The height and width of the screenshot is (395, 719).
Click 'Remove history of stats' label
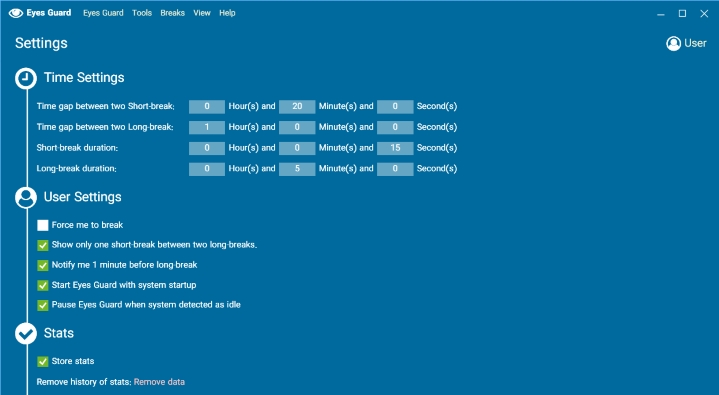[84, 382]
